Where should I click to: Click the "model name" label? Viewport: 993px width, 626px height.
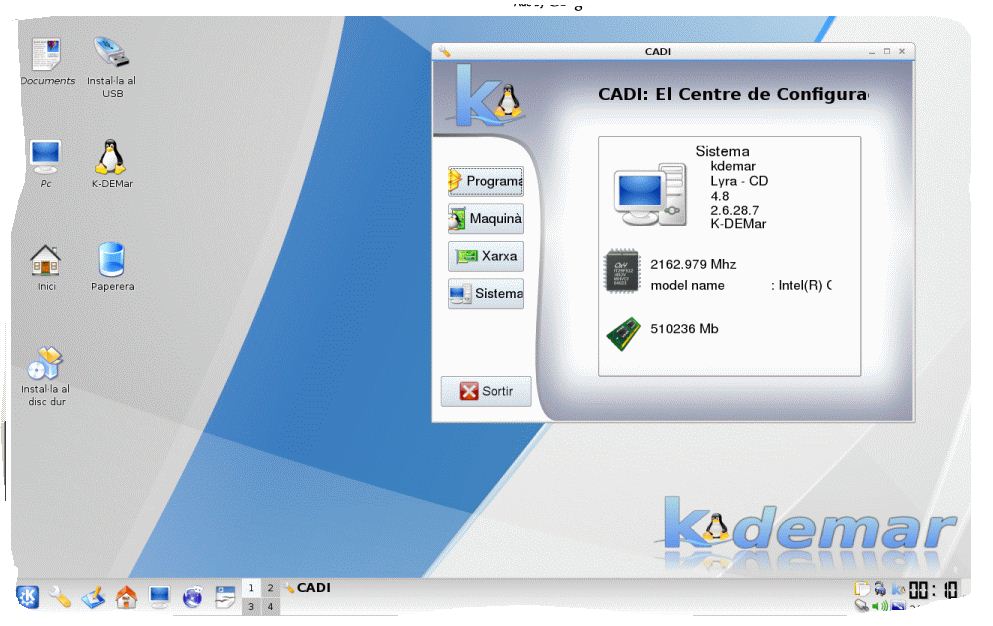[x=687, y=286]
